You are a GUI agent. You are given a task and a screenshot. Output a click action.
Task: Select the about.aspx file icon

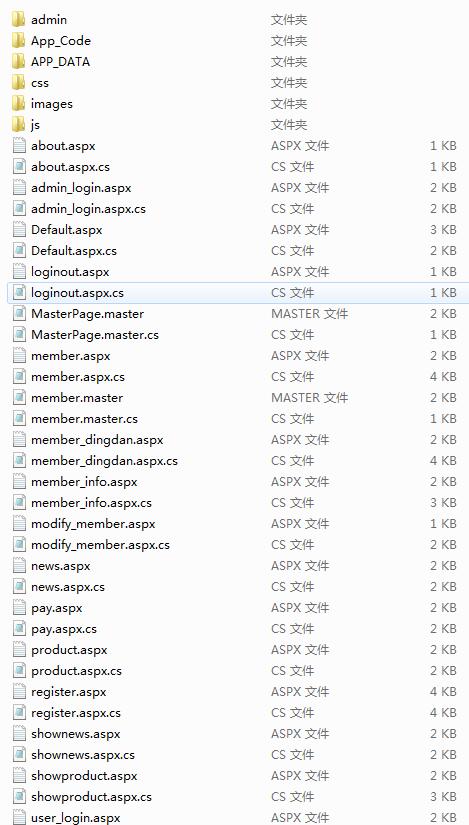pyautogui.click(x=19, y=146)
